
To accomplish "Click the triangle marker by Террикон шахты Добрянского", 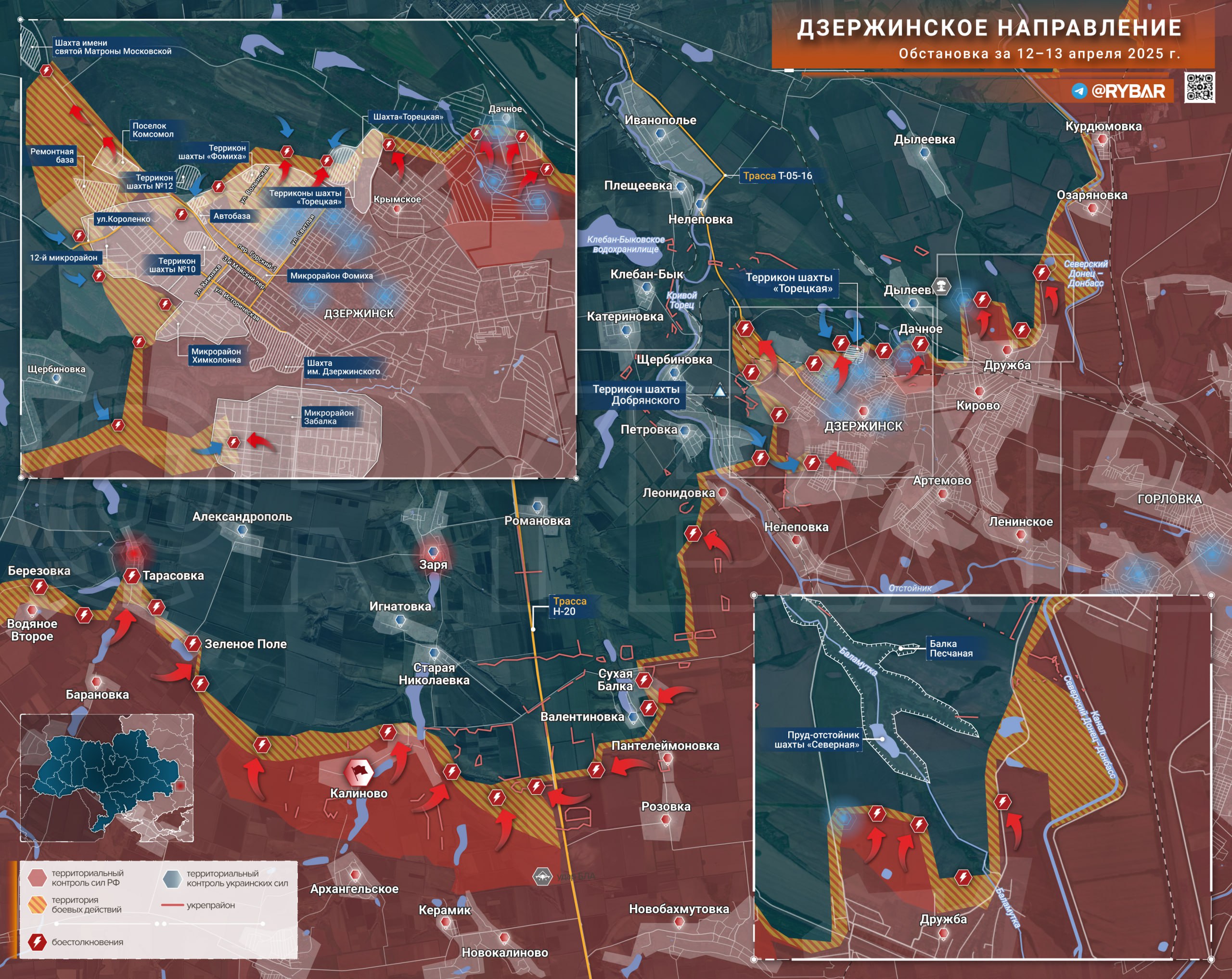I will (x=720, y=391).
